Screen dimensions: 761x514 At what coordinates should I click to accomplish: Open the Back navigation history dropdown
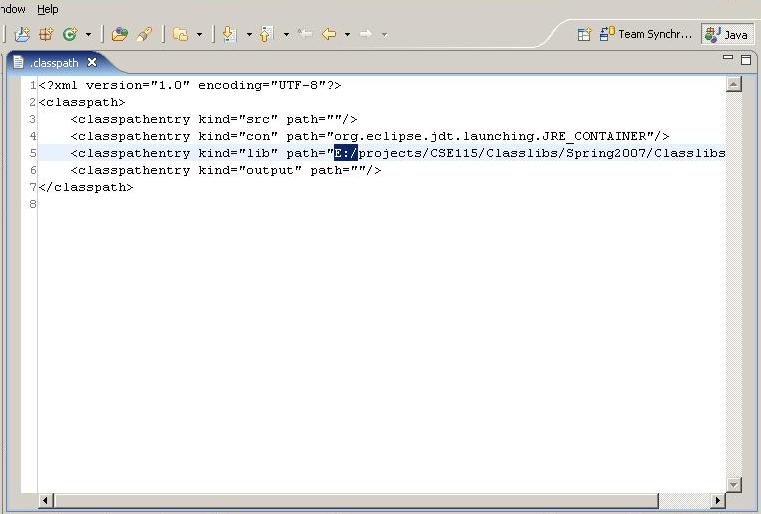coord(347,34)
